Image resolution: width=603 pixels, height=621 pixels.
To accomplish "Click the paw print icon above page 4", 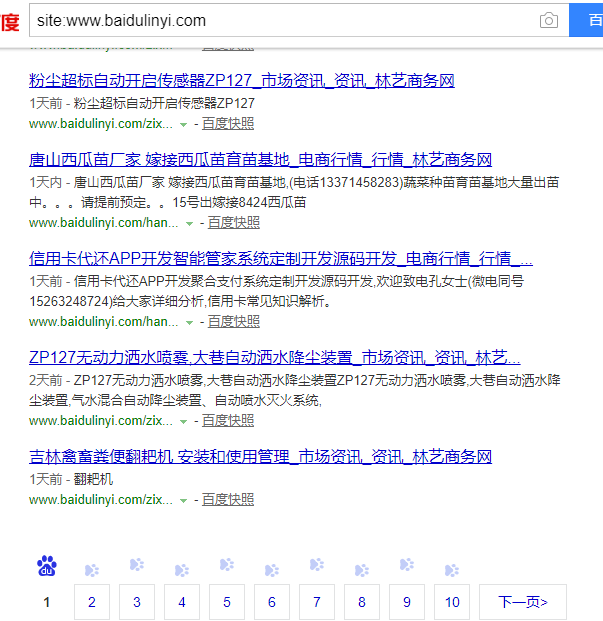I will point(182,570).
